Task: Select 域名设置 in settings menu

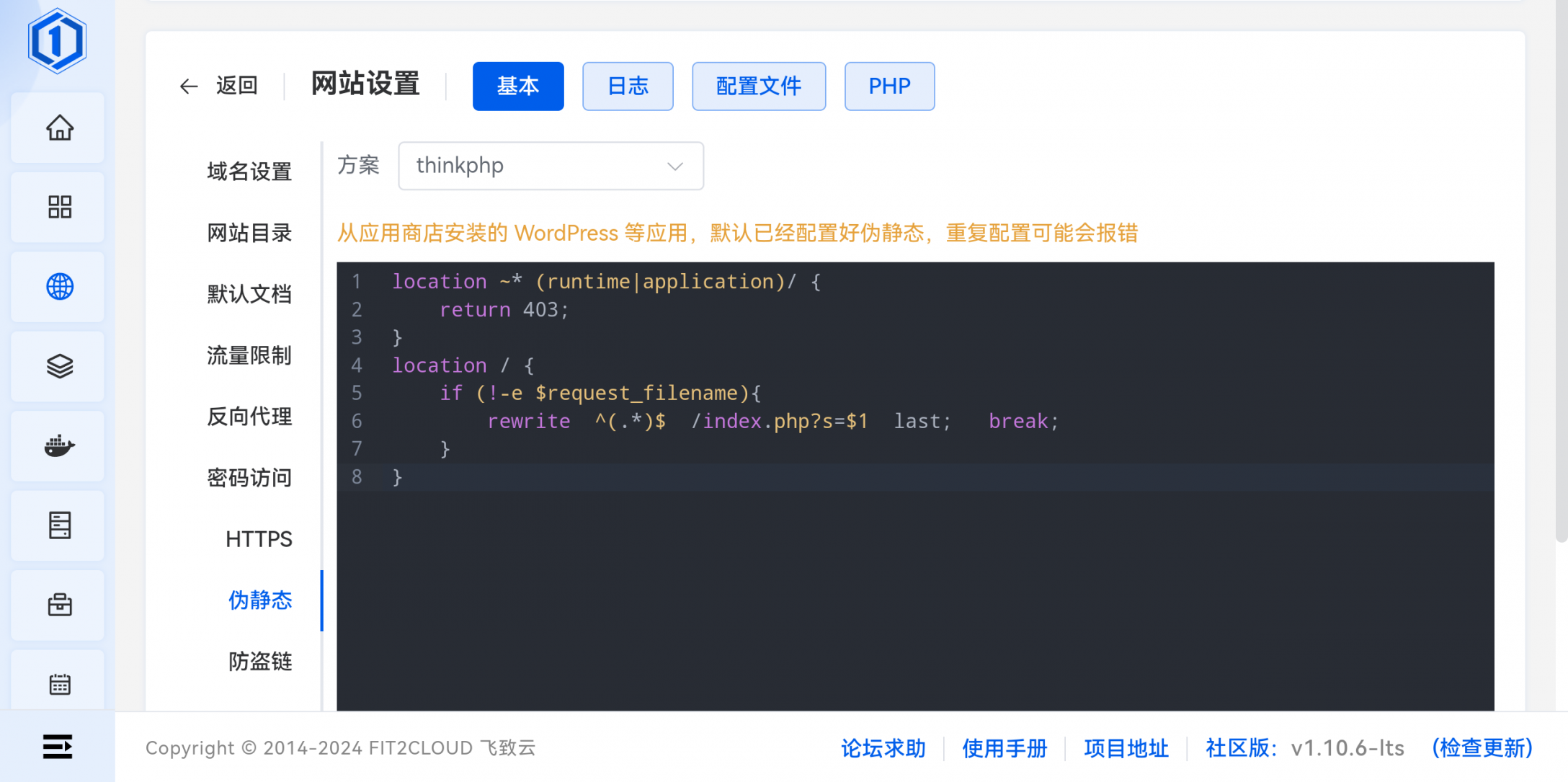Action: coord(249,172)
